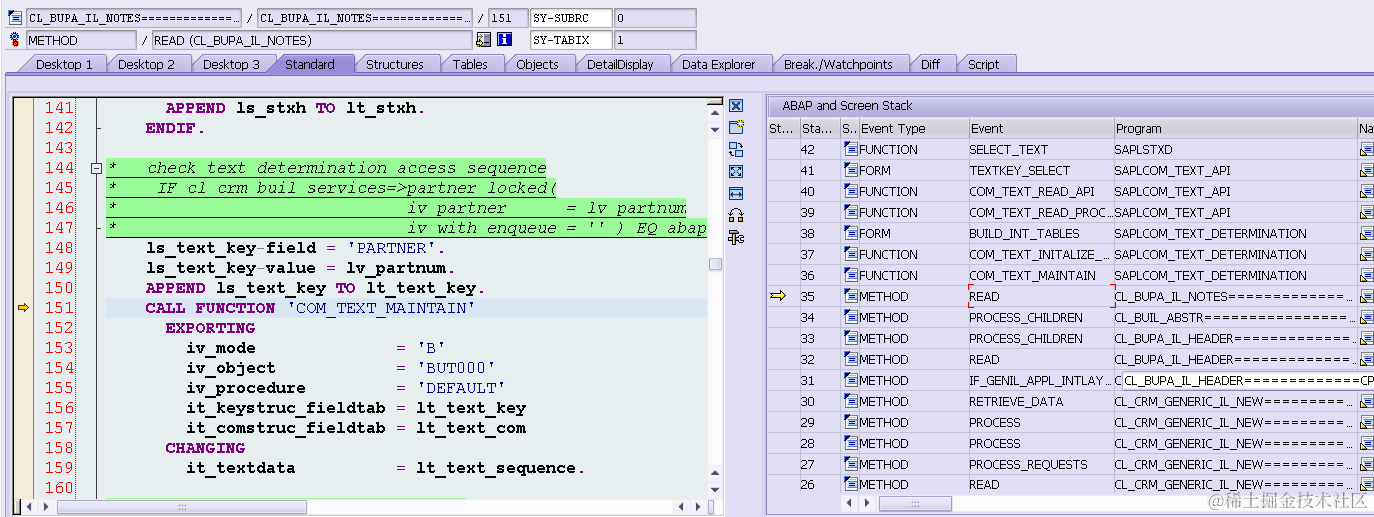
Task: Click the Event Type column header
Action: click(913, 128)
